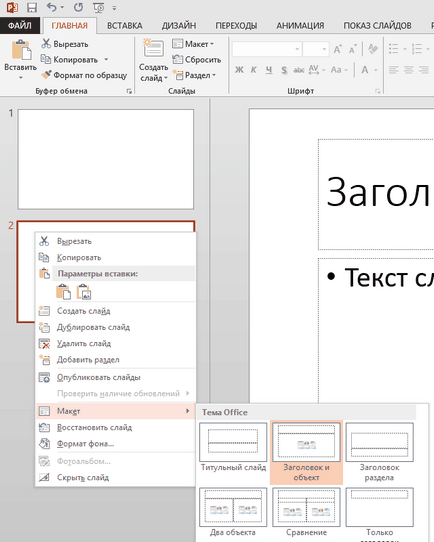This screenshot has height=542, width=434.
Task: Toggle bold Ж formatting button
Action: [x=239, y=70]
